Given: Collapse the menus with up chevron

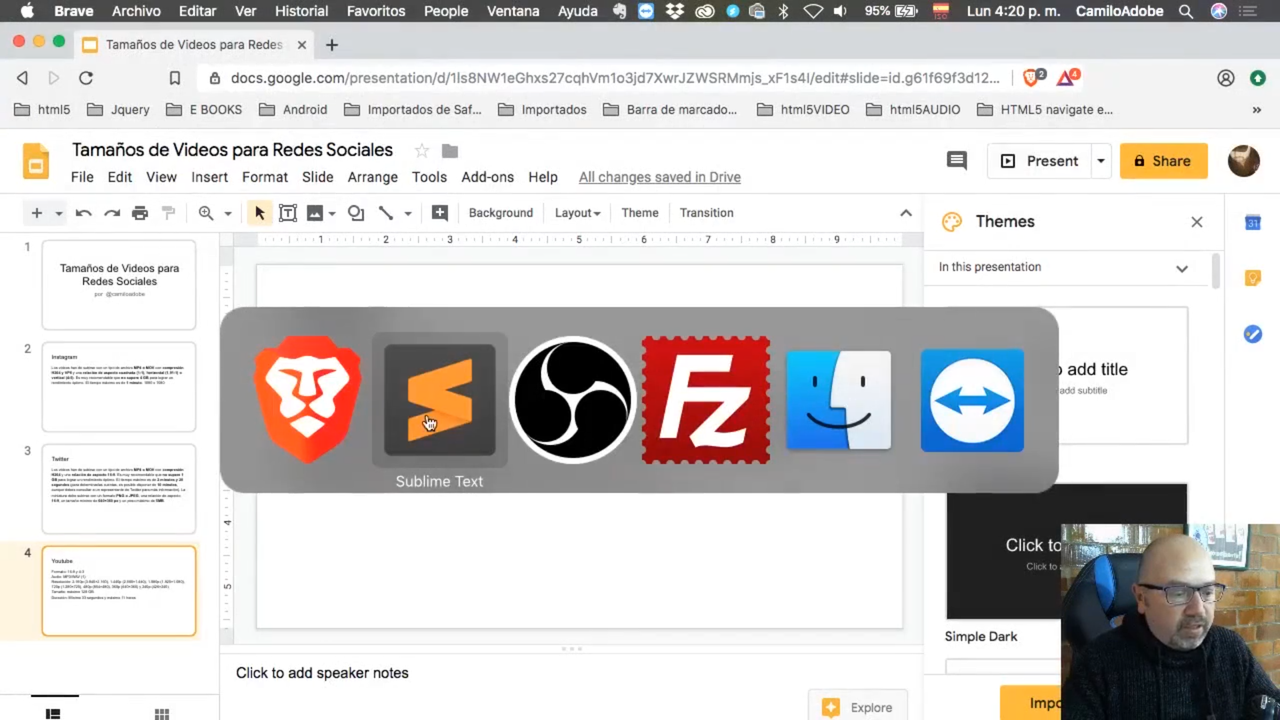Looking at the screenshot, I should 906,213.
